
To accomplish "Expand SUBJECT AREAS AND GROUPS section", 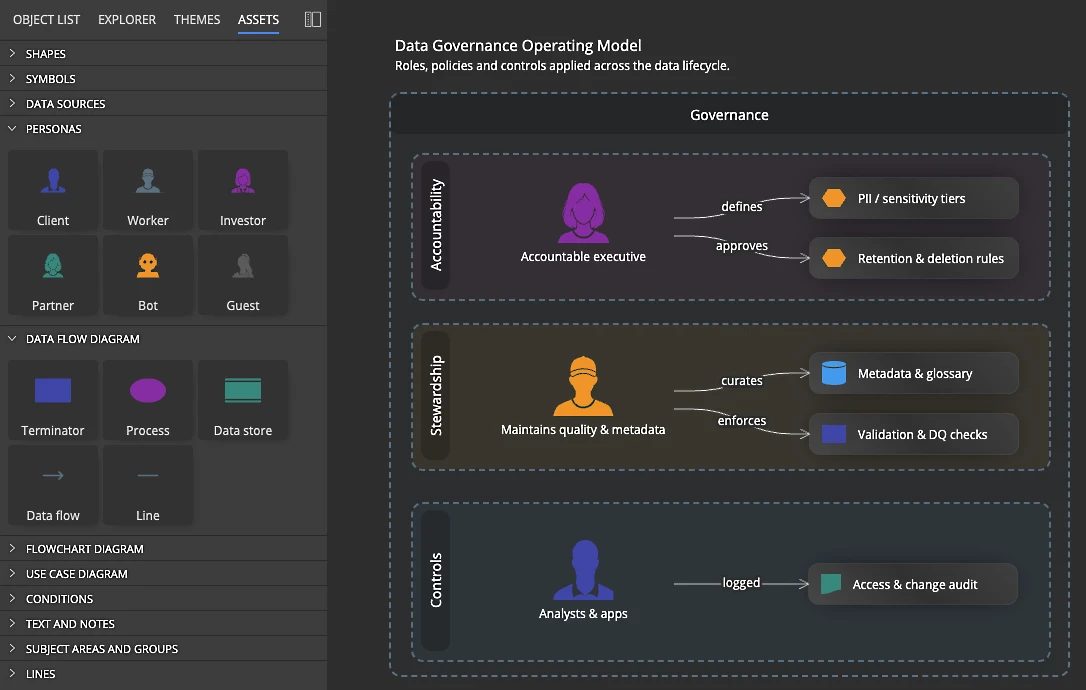I will [163, 648].
